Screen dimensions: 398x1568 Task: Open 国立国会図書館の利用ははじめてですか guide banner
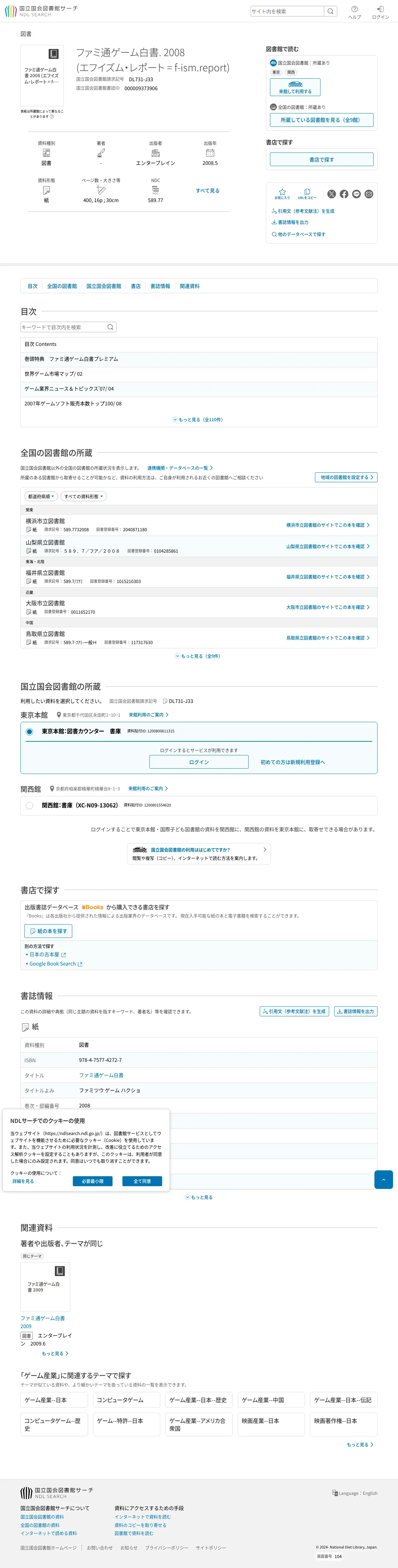(199, 853)
